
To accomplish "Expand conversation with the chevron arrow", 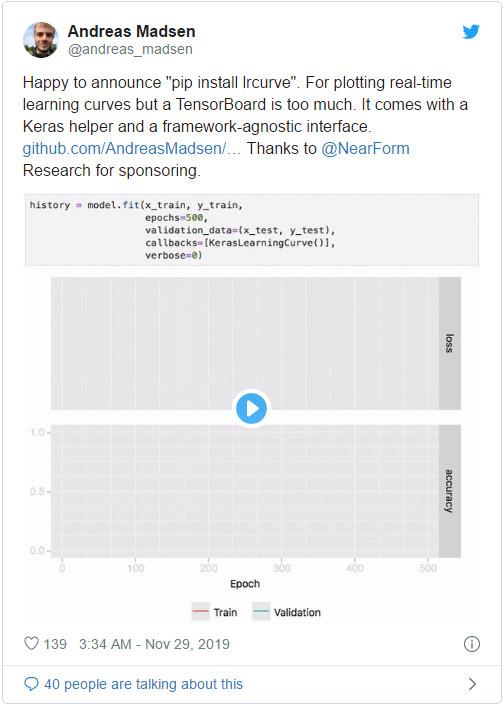I will pyautogui.click(x=472, y=684).
